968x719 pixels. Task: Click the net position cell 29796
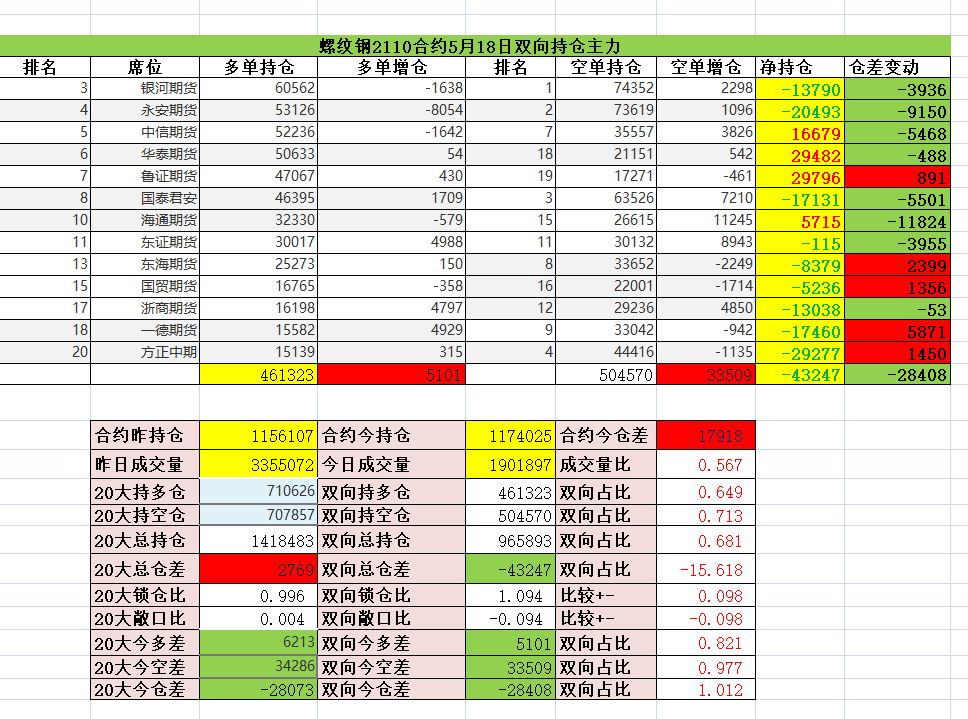pos(800,176)
